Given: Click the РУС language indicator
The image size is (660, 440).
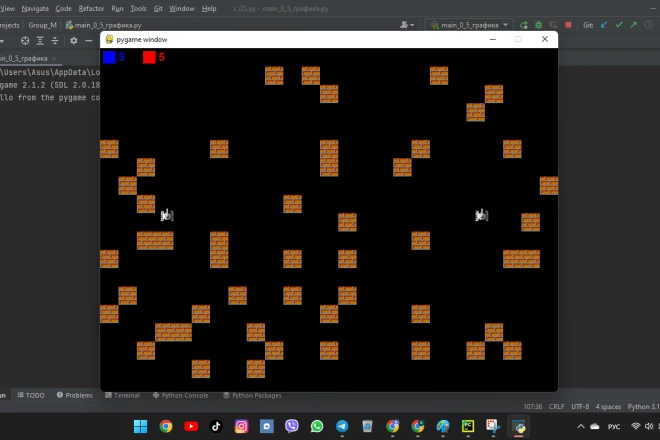Looking at the screenshot, I should point(614,427).
